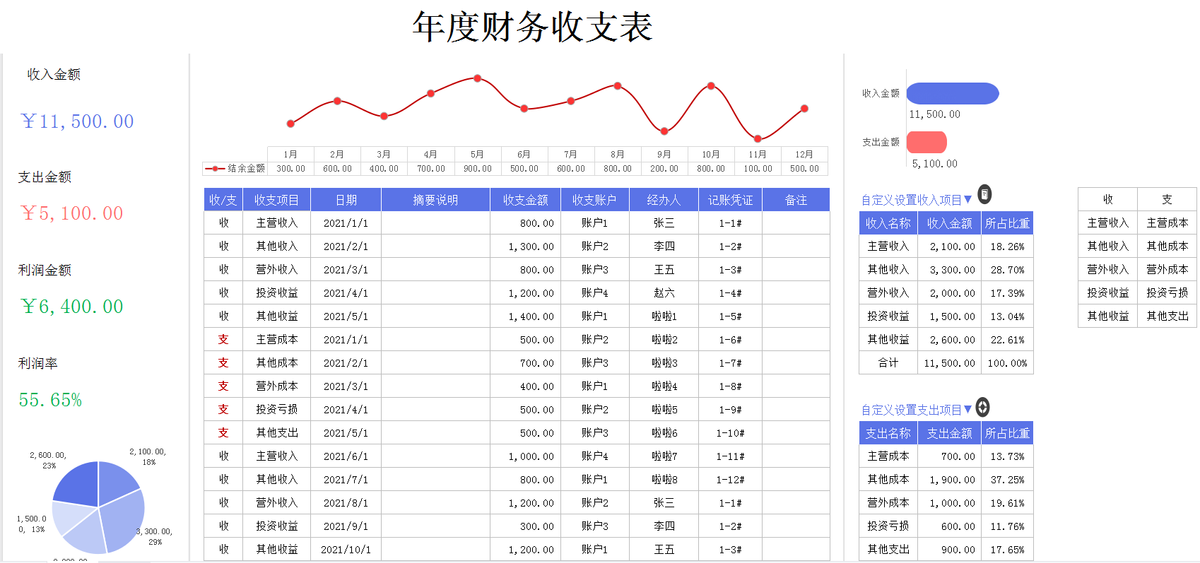Click the 日期 column header
The width and height of the screenshot is (1200, 563).
click(346, 200)
